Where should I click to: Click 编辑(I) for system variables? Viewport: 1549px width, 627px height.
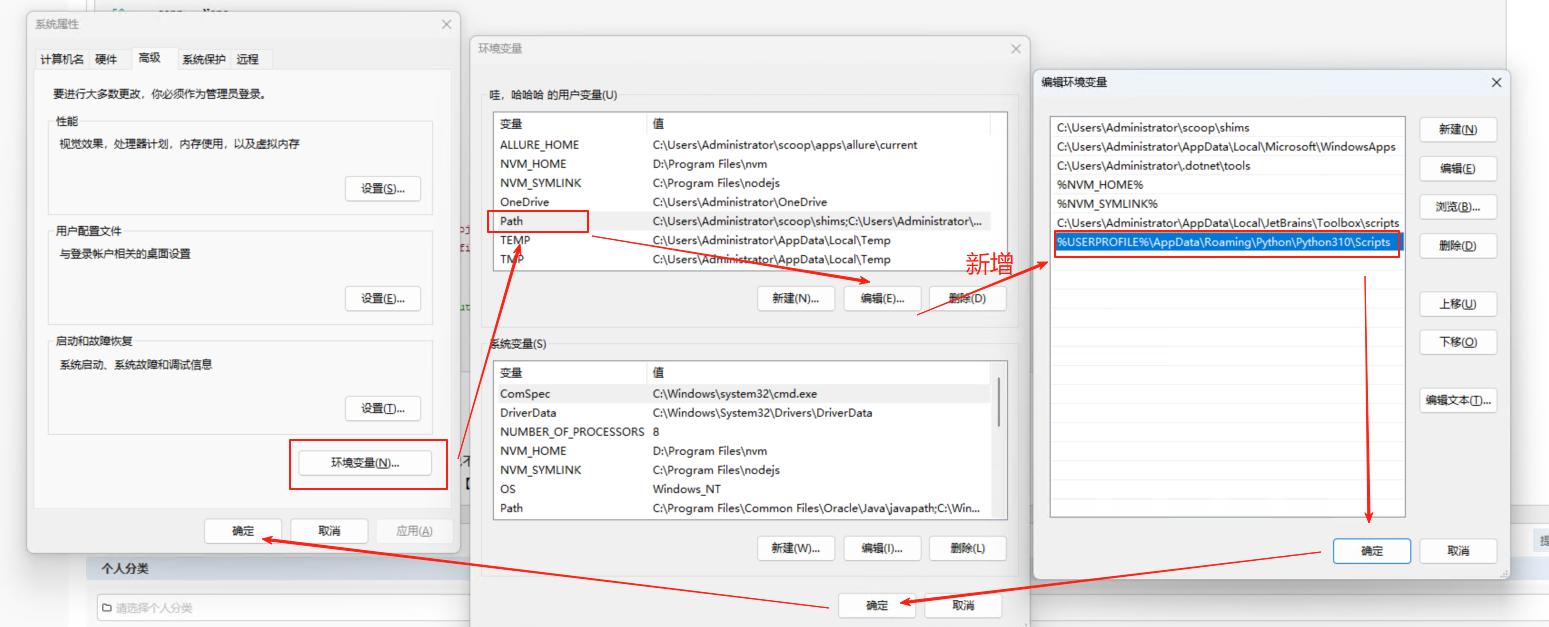pos(881,548)
